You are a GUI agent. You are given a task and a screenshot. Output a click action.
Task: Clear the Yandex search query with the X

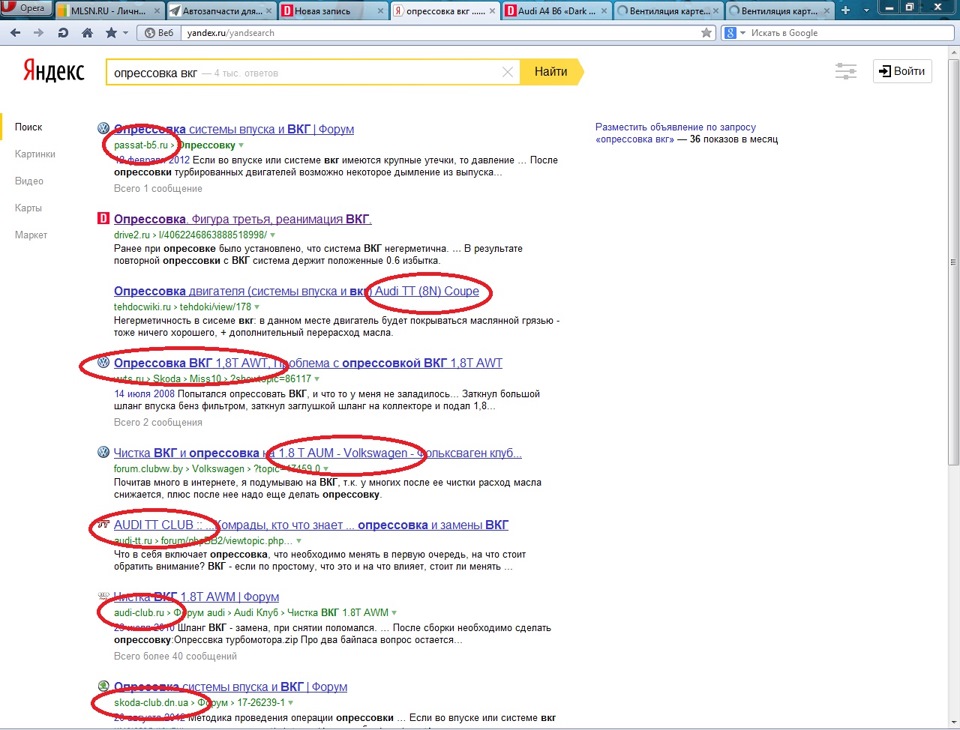508,72
